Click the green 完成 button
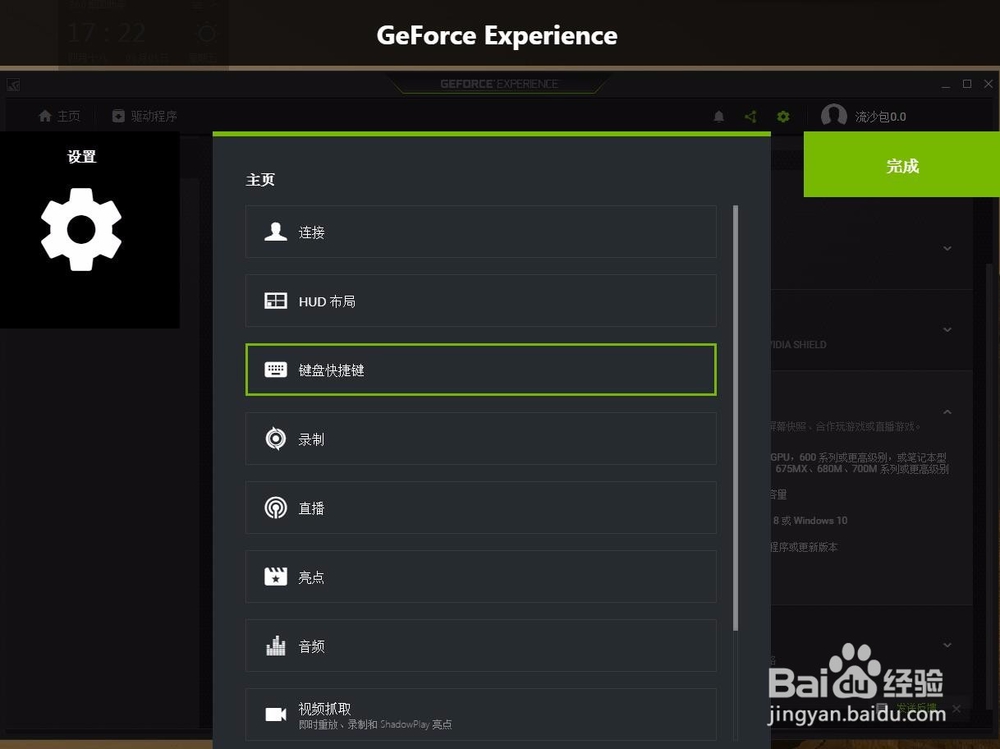Image resolution: width=1000 pixels, height=749 pixels. 902,164
